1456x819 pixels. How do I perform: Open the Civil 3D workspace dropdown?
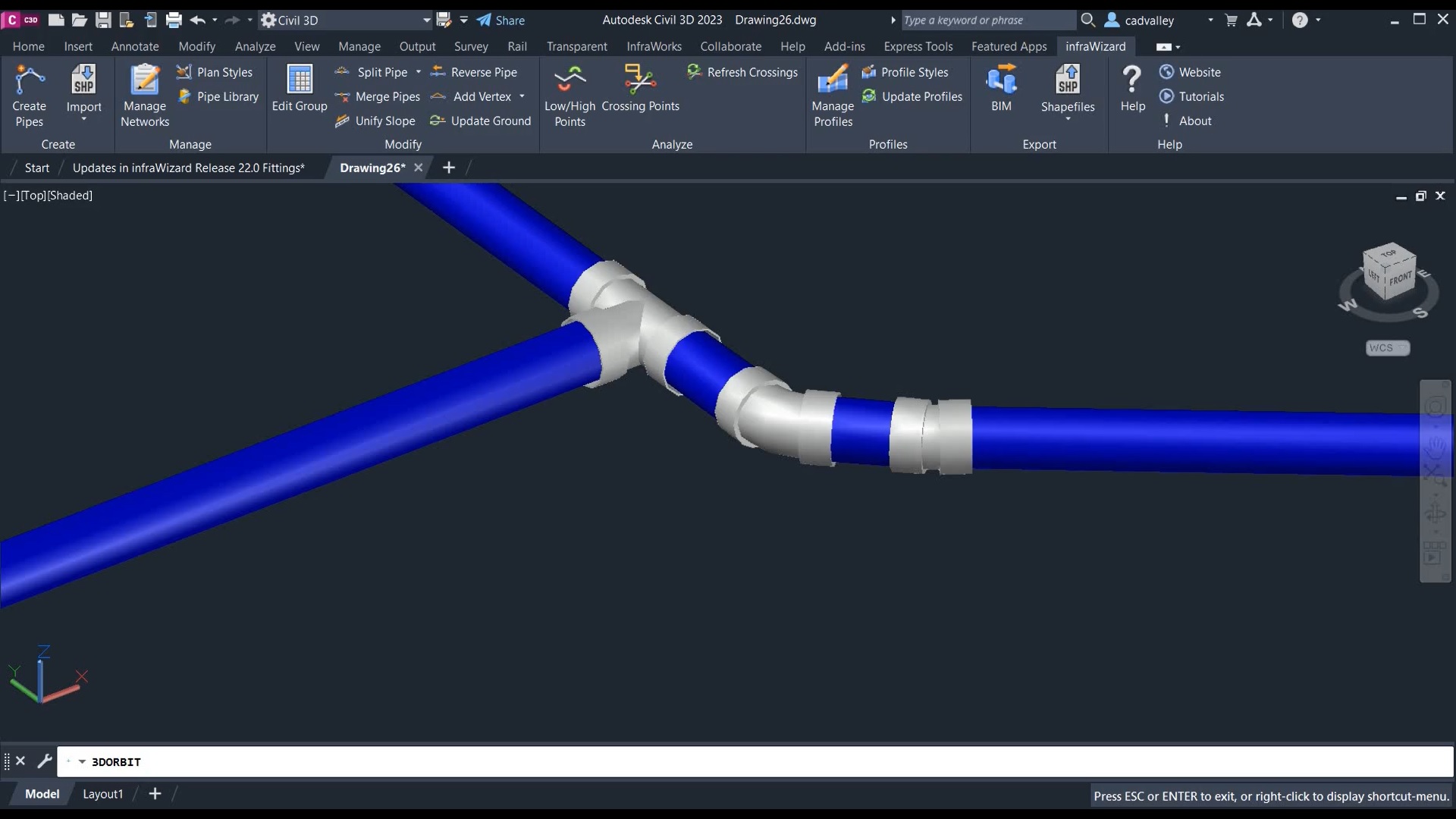point(426,20)
